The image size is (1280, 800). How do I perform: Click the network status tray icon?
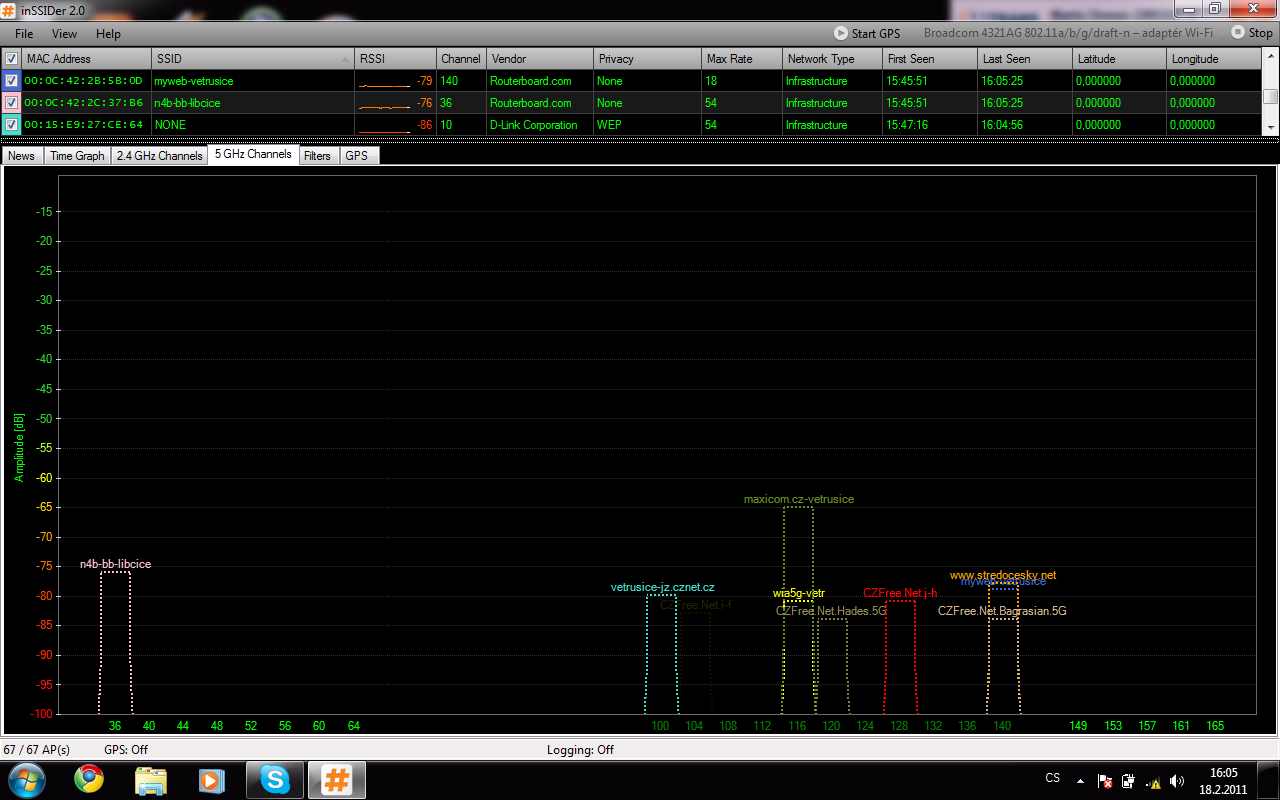[1153, 781]
